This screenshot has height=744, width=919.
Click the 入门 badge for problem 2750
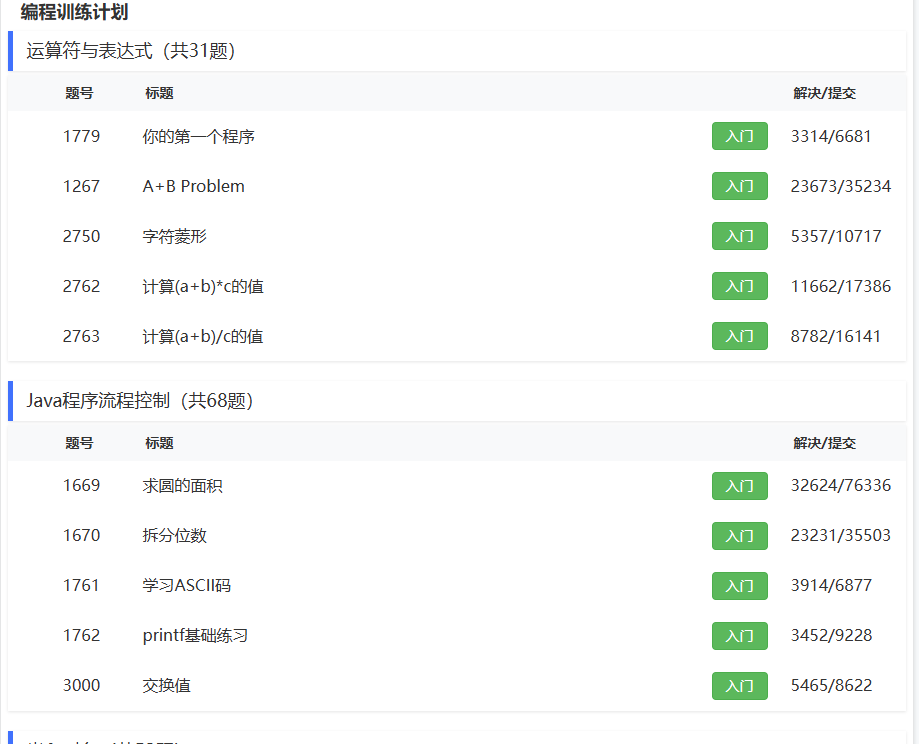(740, 236)
